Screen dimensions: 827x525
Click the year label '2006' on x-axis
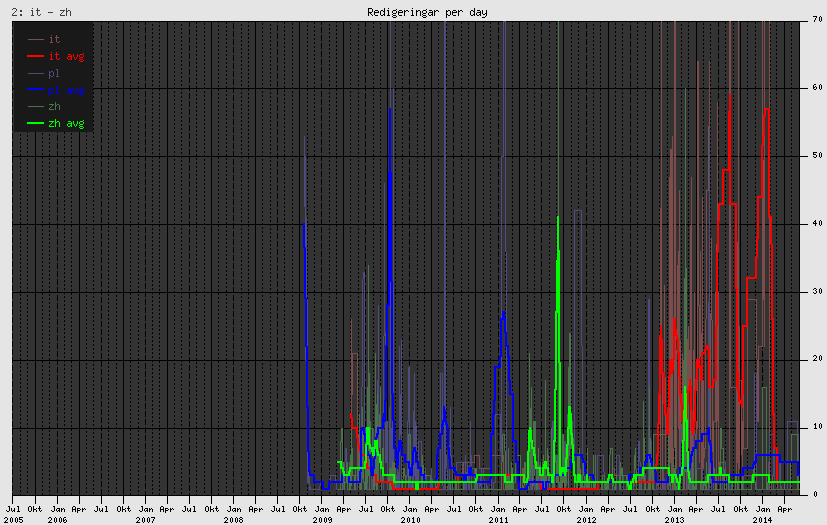tap(57, 520)
